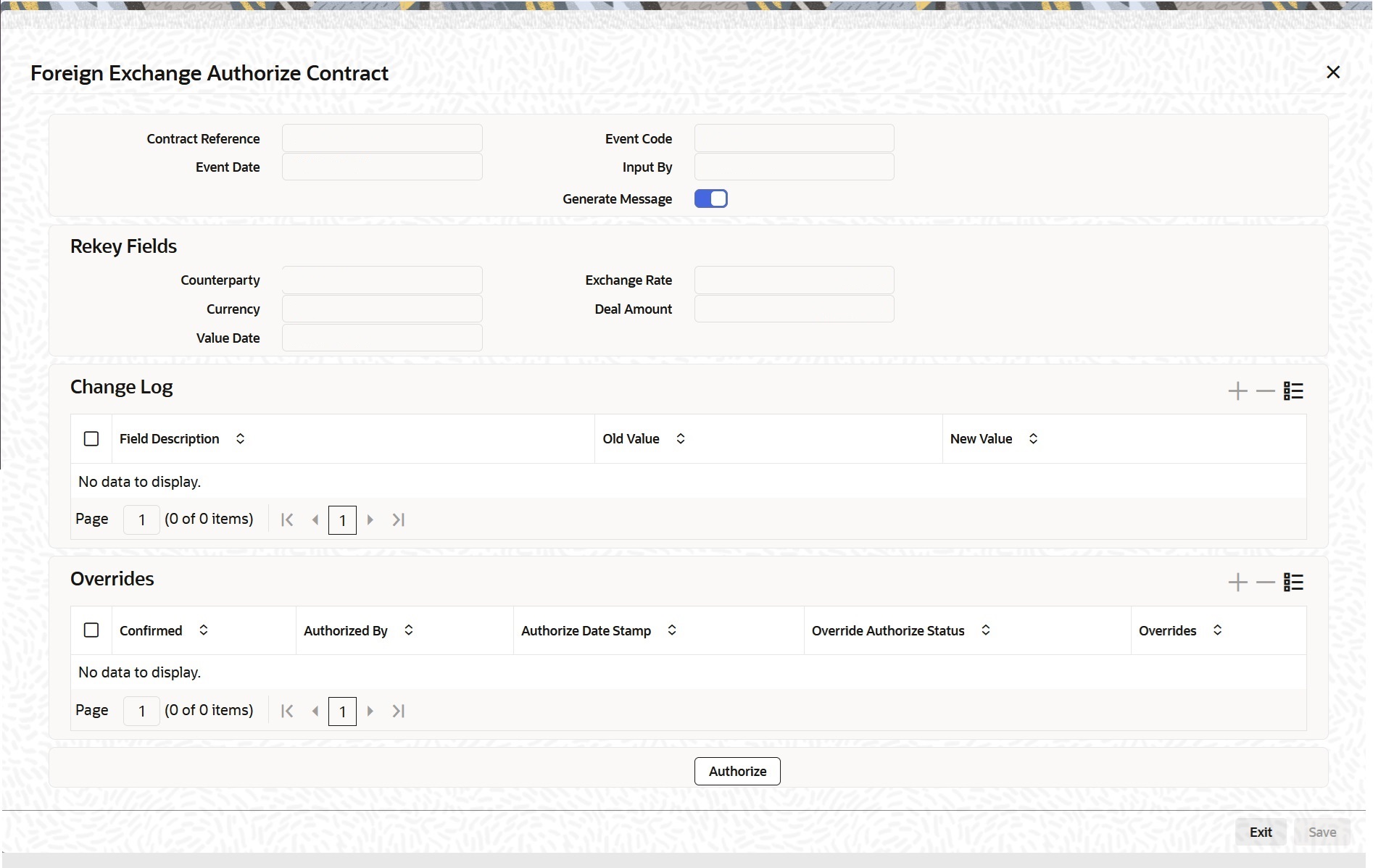The image size is (1394, 868).
Task: Go to last page of Change Log
Action: [398, 519]
